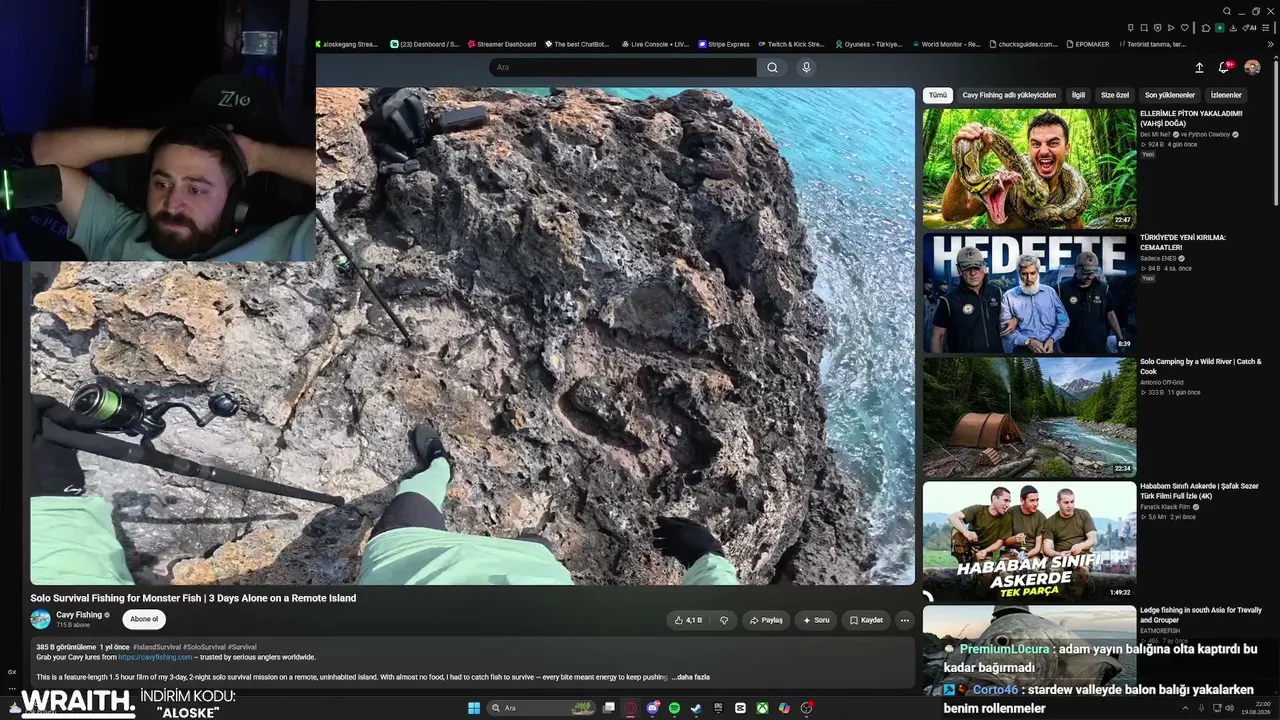
Task: Open Xbox app from the taskbar
Action: [762, 708]
